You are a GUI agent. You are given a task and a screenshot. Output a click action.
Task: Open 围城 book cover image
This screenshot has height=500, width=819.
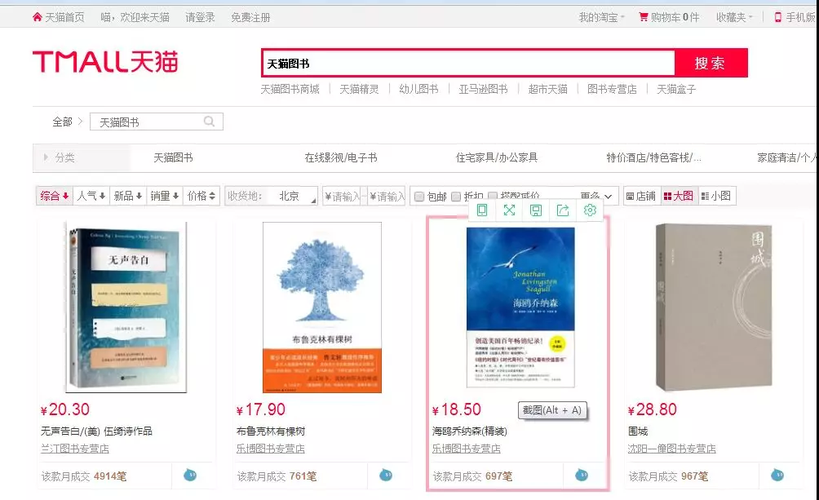coord(713,307)
